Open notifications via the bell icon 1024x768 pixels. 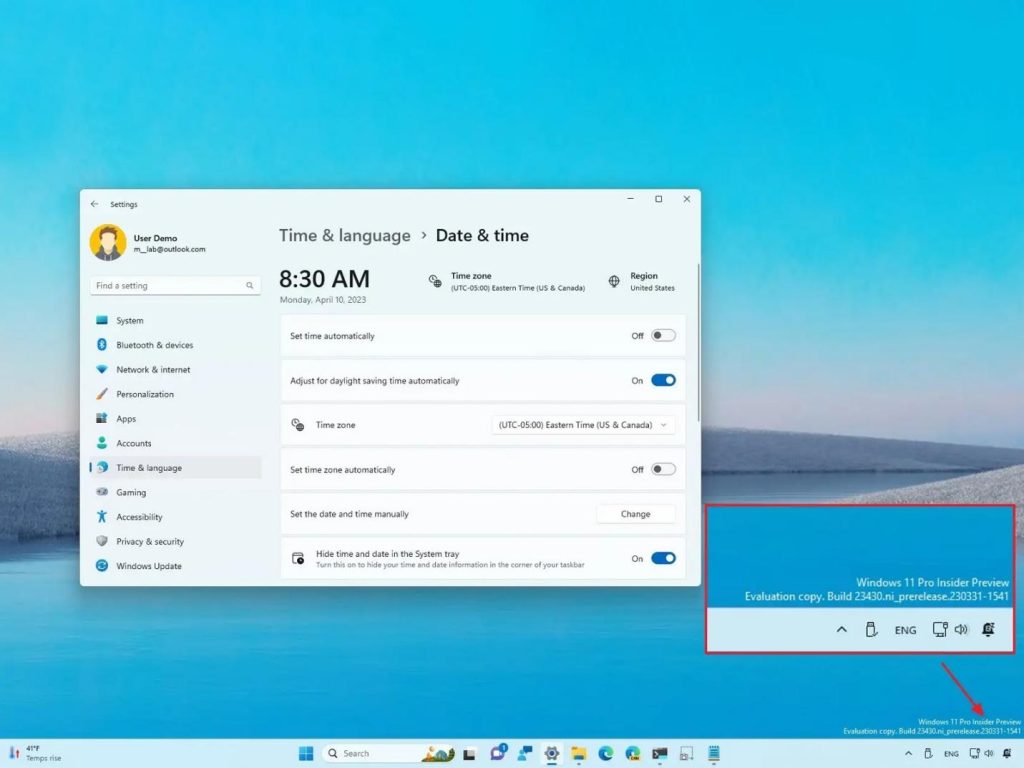click(1008, 754)
